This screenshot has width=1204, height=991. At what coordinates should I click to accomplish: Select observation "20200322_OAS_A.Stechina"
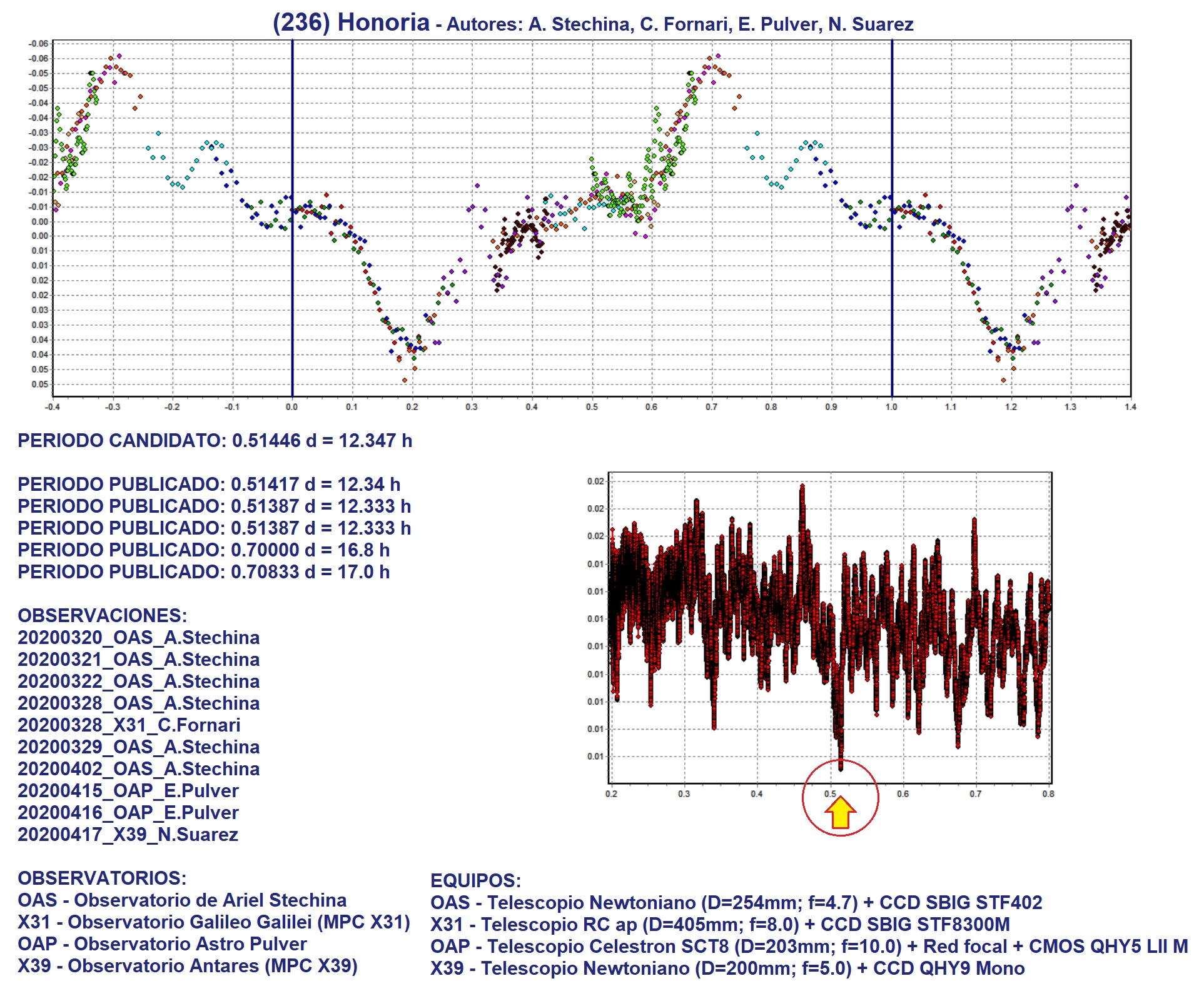point(138,682)
